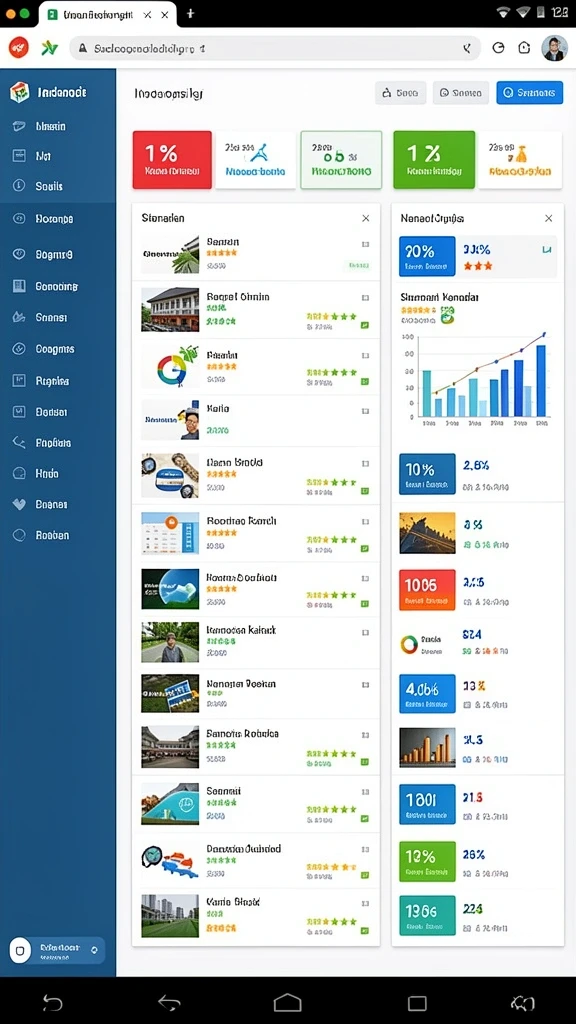The image size is (576, 1024).
Task: Click the green badge icon in 'Roapat Ohinin' row
Action: (x=365, y=325)
